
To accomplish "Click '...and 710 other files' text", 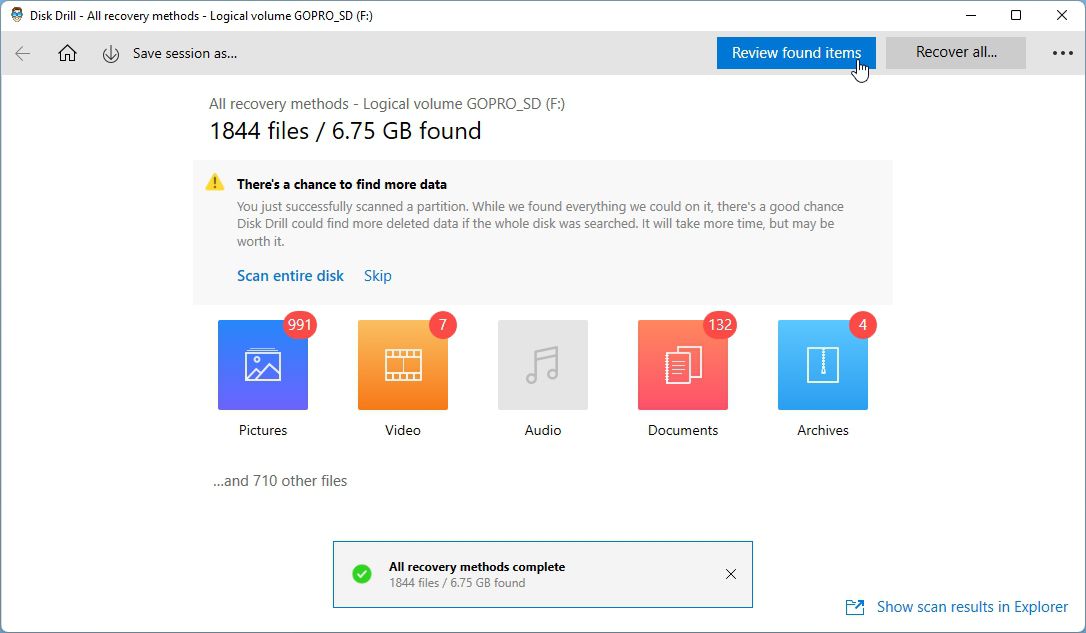I will [x=280, y=481].
